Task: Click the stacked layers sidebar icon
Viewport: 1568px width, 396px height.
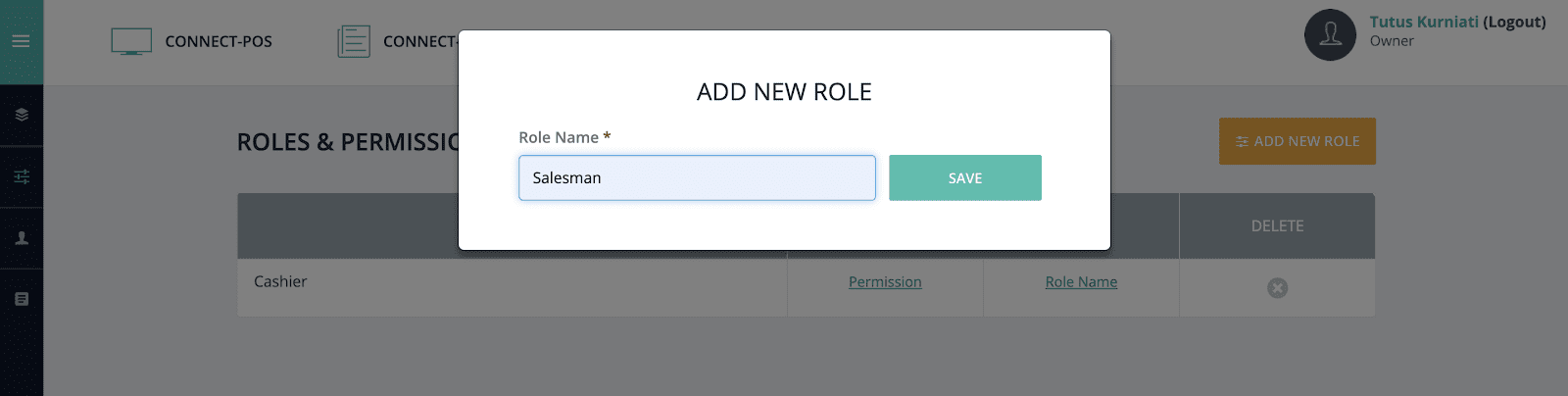Action: point(22,115)
